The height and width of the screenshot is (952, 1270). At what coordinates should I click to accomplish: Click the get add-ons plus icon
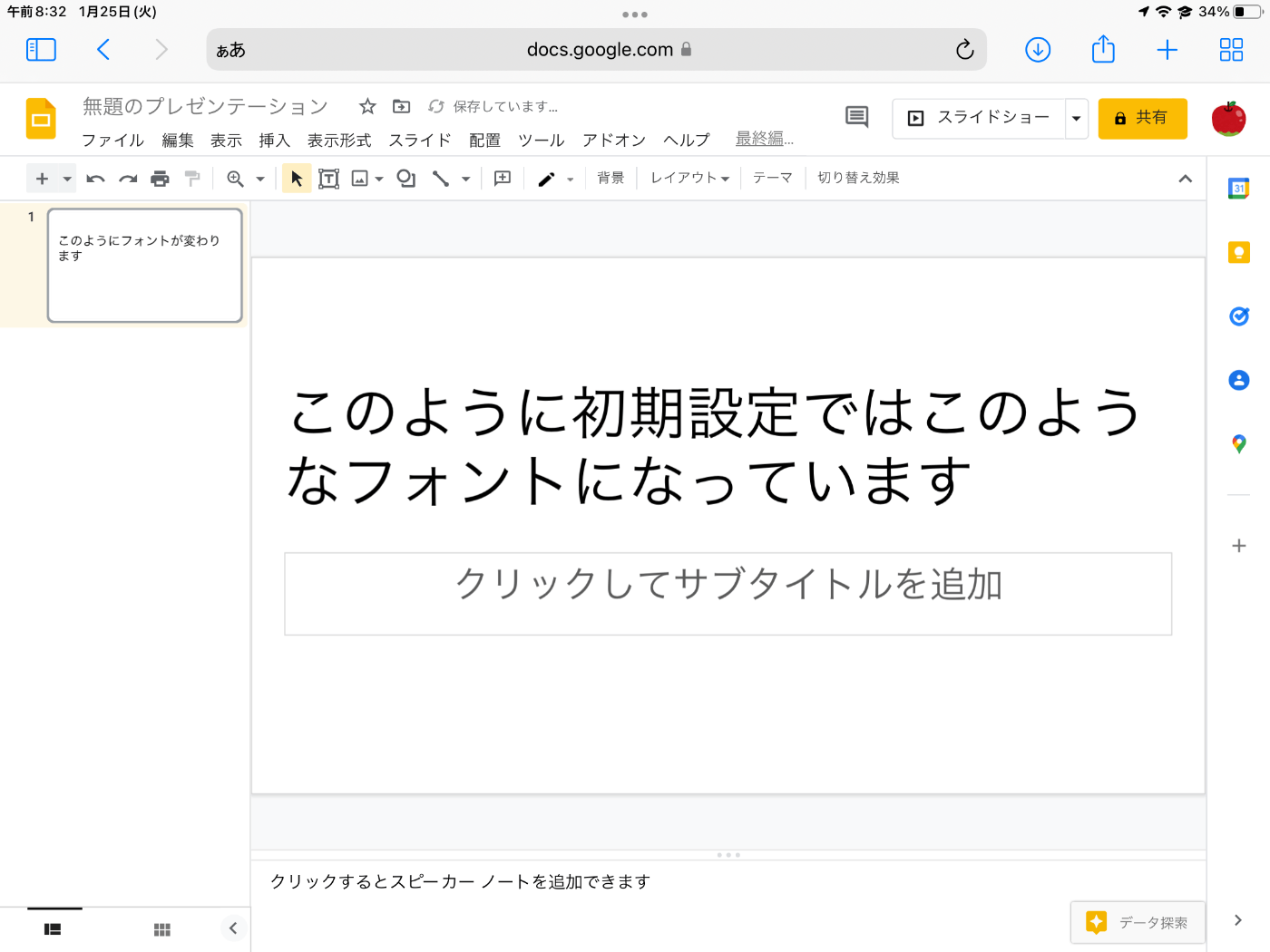(x=1239, y=546)
